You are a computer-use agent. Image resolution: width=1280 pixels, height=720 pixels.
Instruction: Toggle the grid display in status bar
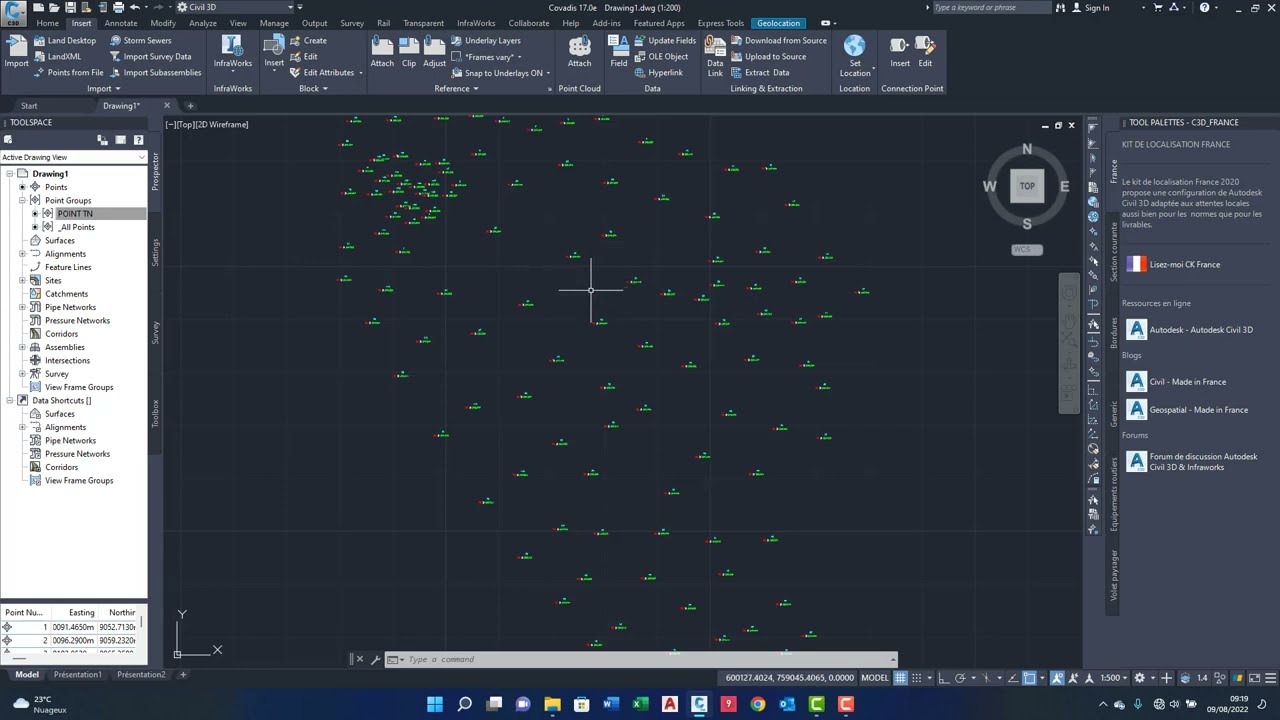coord(901,678)
